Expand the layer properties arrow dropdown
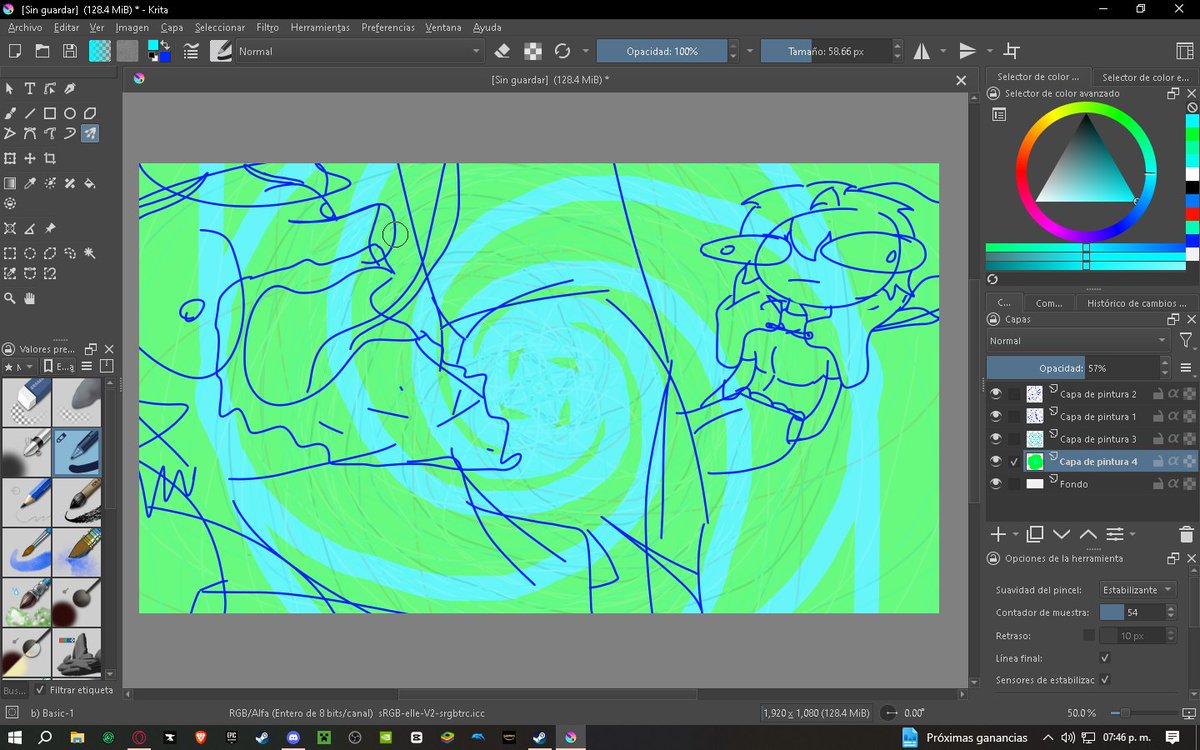 1132,535
